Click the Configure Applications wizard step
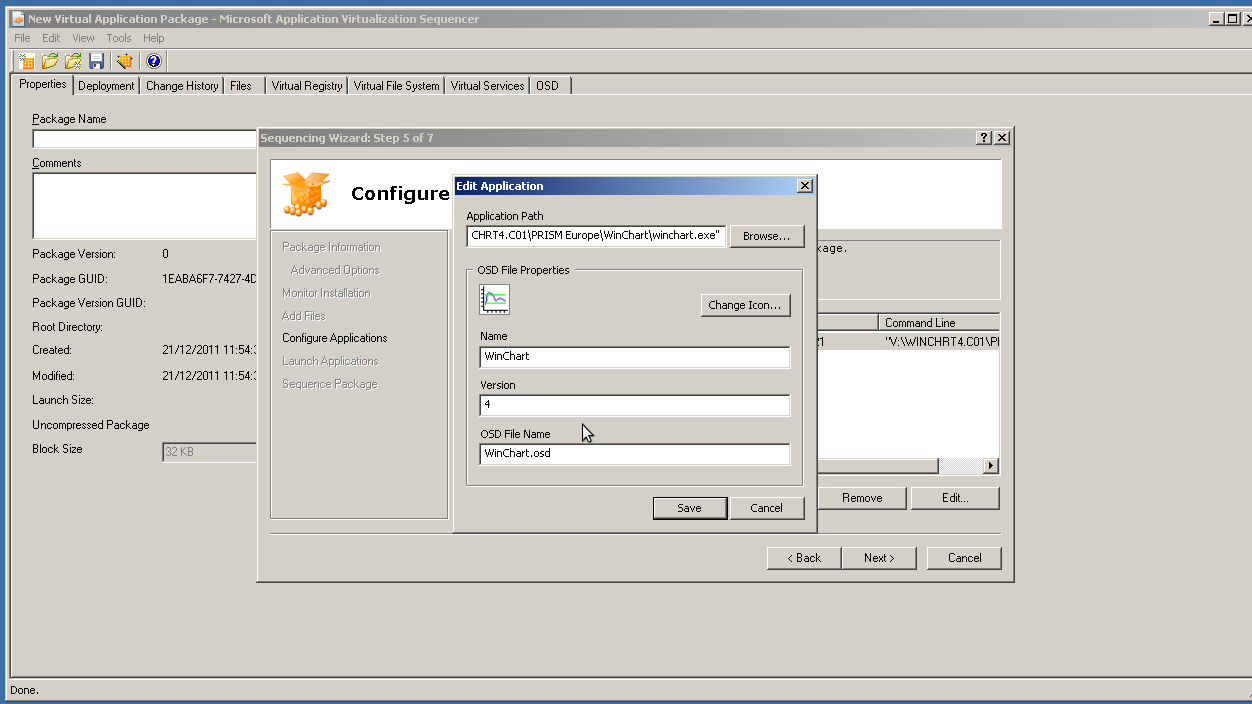Image resolution: width=1252 pixels, height=704 pixels. click(335, 338)
